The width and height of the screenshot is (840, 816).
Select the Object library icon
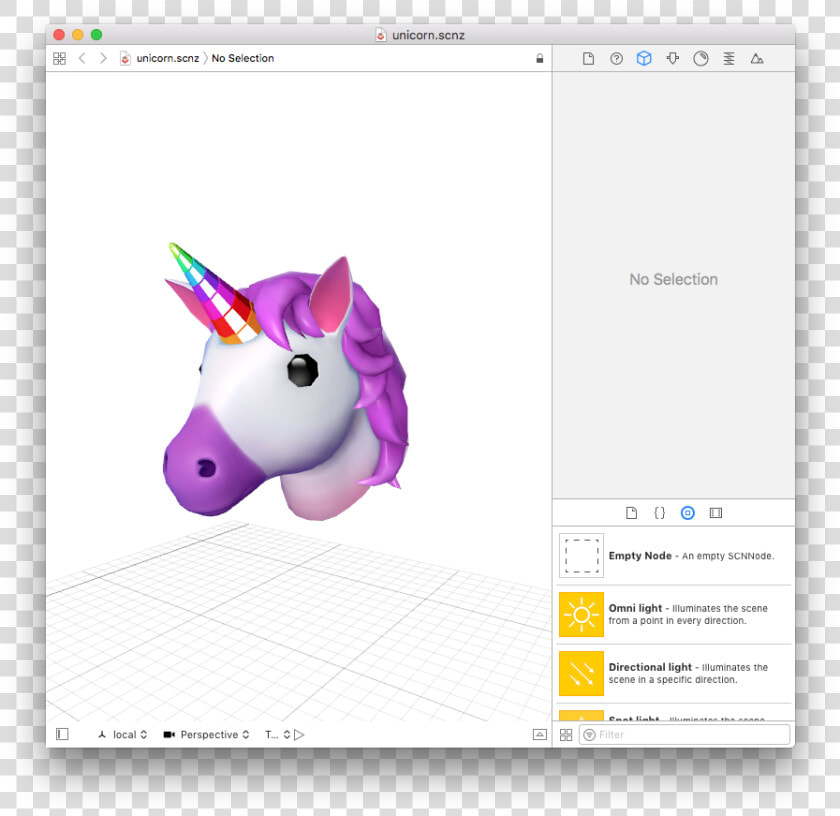point(687,513)
